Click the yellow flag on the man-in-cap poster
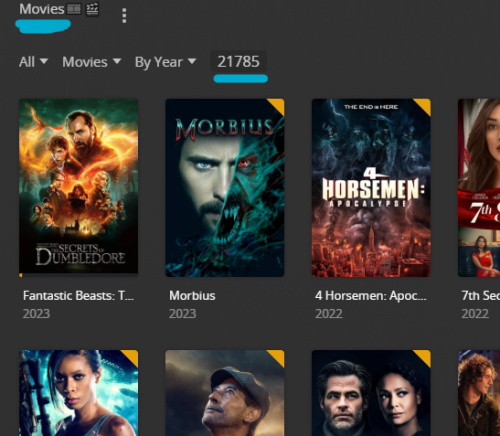 (277, 357)
